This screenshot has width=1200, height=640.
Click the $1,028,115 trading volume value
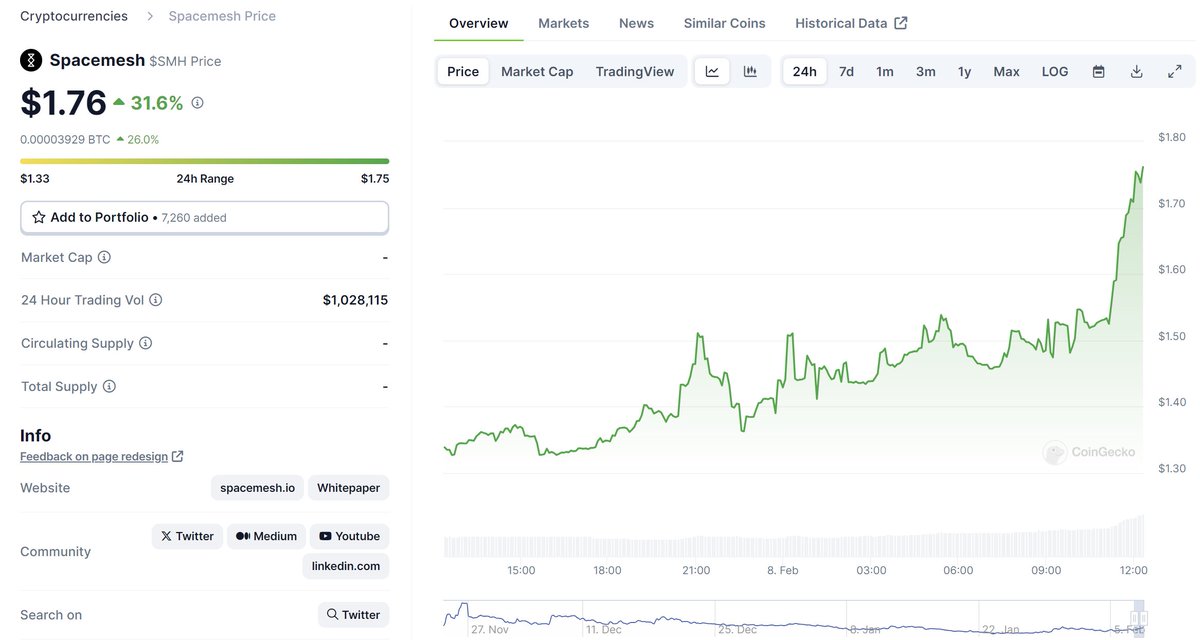coord(355,300)
